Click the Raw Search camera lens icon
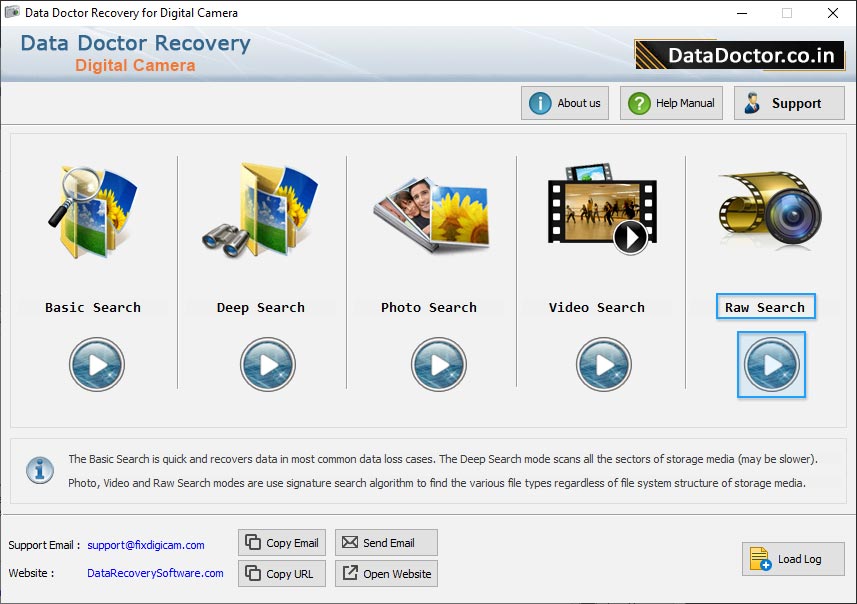This screenshot has height=604, width=857. click(769, 211)
